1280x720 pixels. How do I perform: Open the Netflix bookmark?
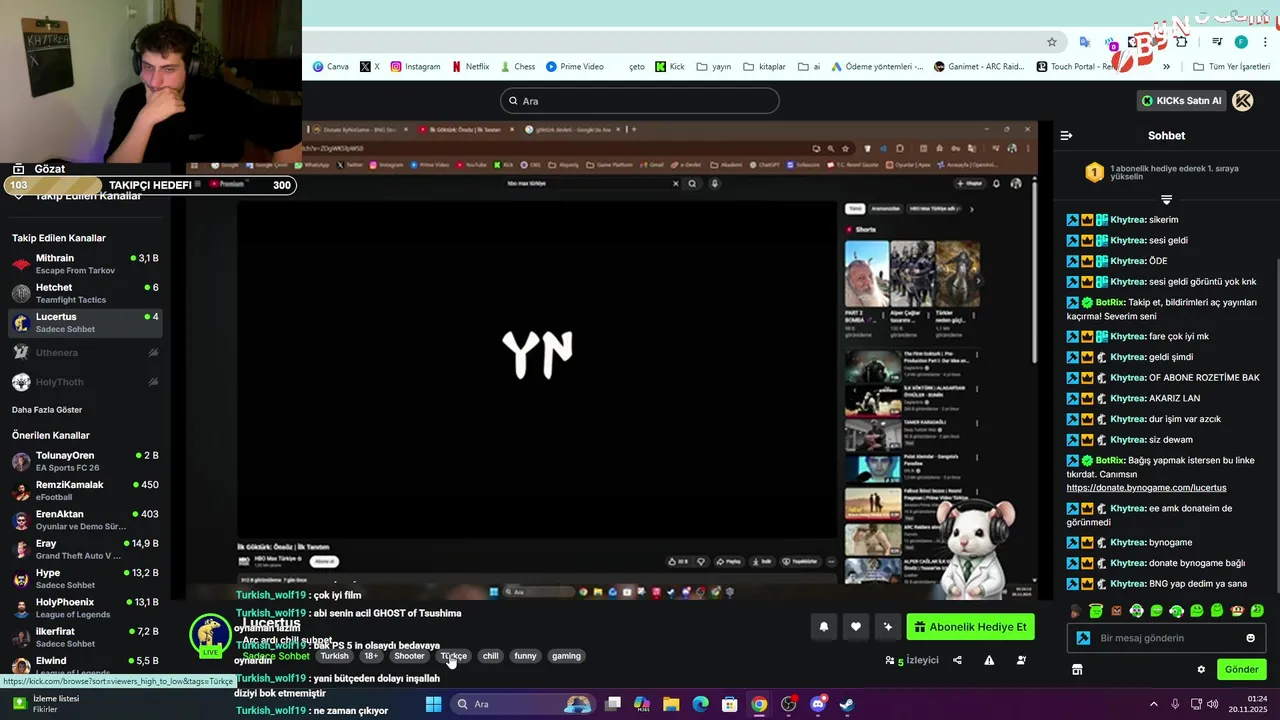click(470, 67)
